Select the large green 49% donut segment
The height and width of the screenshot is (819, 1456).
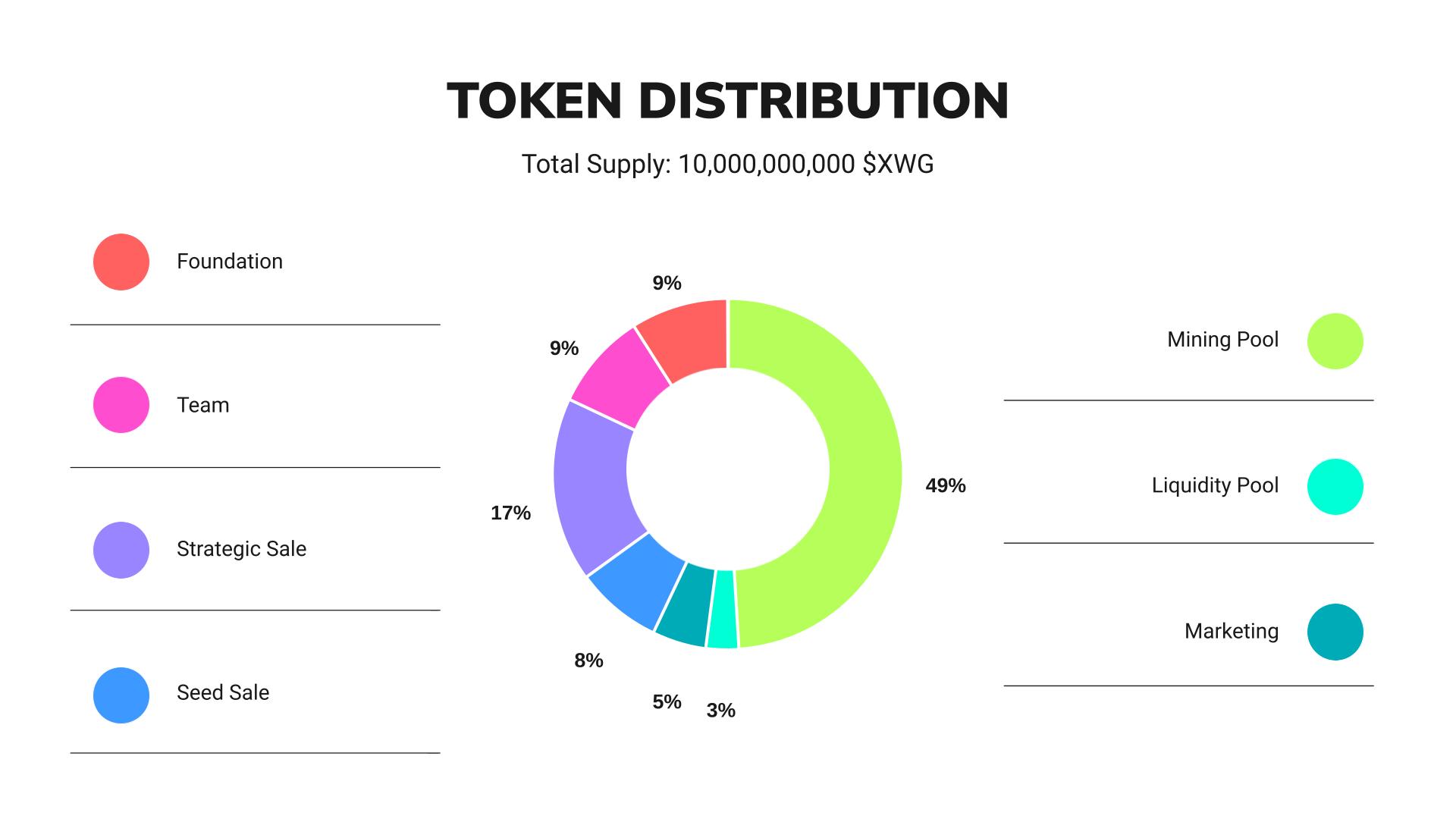[864, 470]
